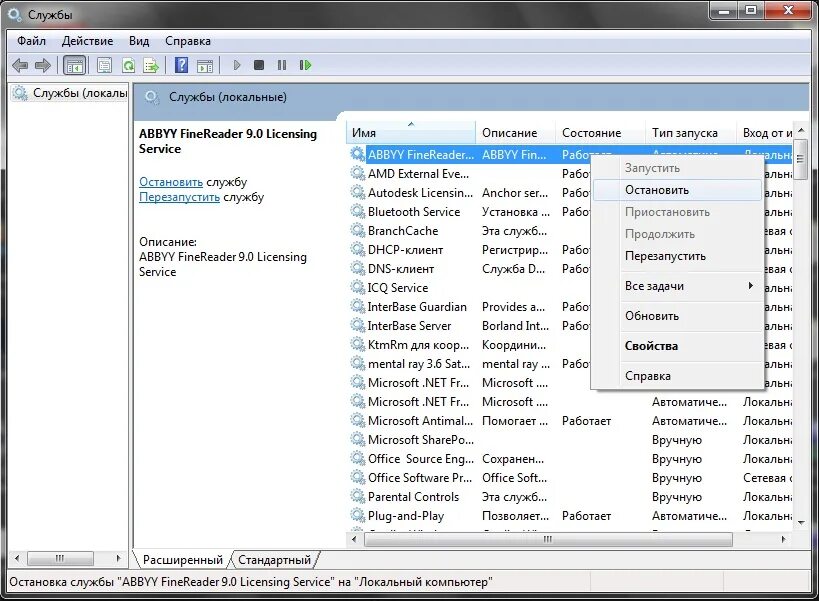Toggle the action pane toolbar icon

(205, 65)
